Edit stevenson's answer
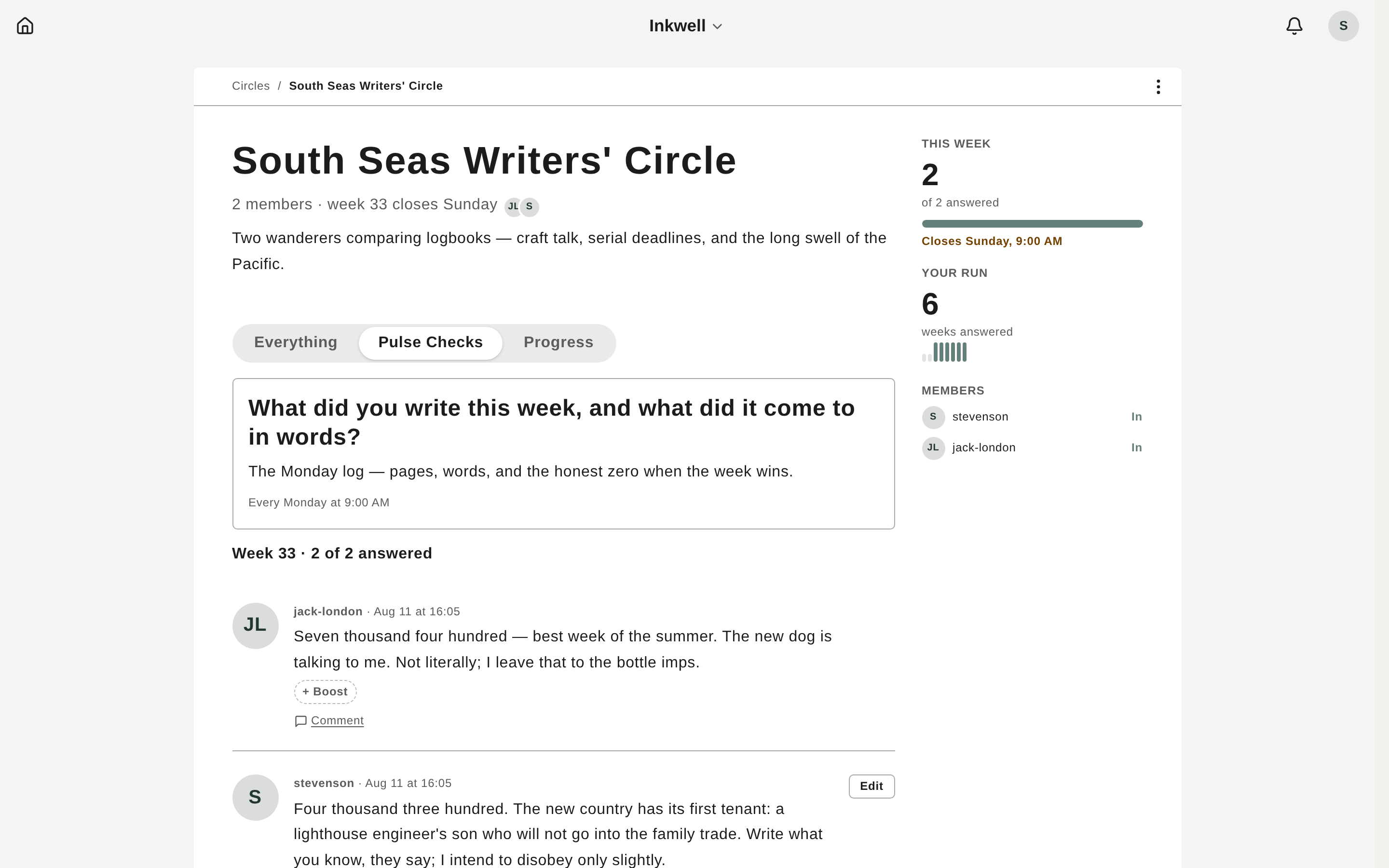Image resolution: width=1389 pixels, height=868 pixels. point(872,786)
